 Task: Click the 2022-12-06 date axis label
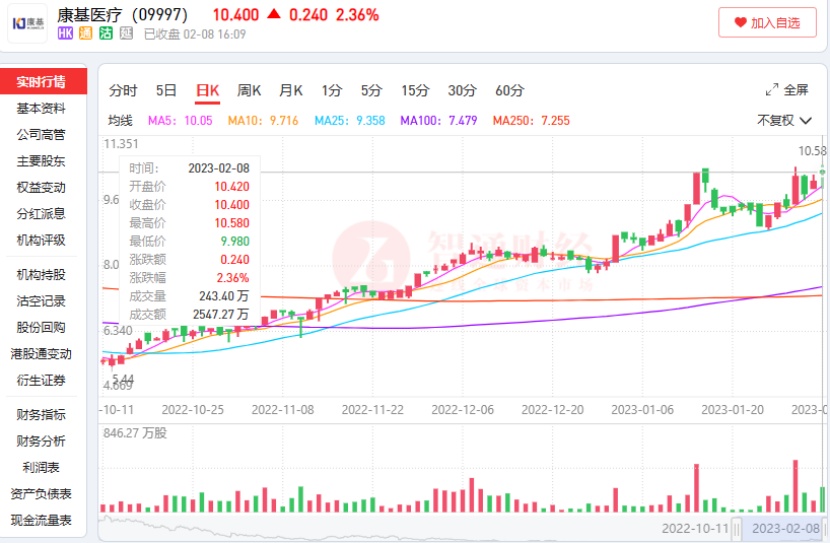[463, 410]
